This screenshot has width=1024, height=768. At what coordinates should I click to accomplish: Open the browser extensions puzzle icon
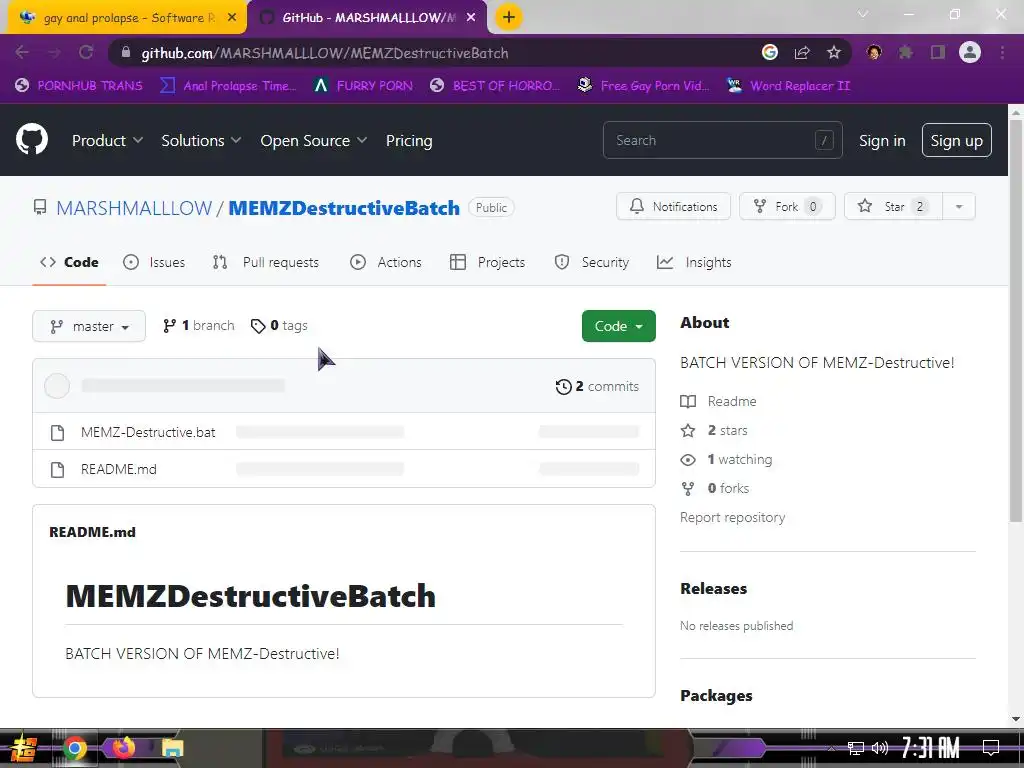[906, 52]
